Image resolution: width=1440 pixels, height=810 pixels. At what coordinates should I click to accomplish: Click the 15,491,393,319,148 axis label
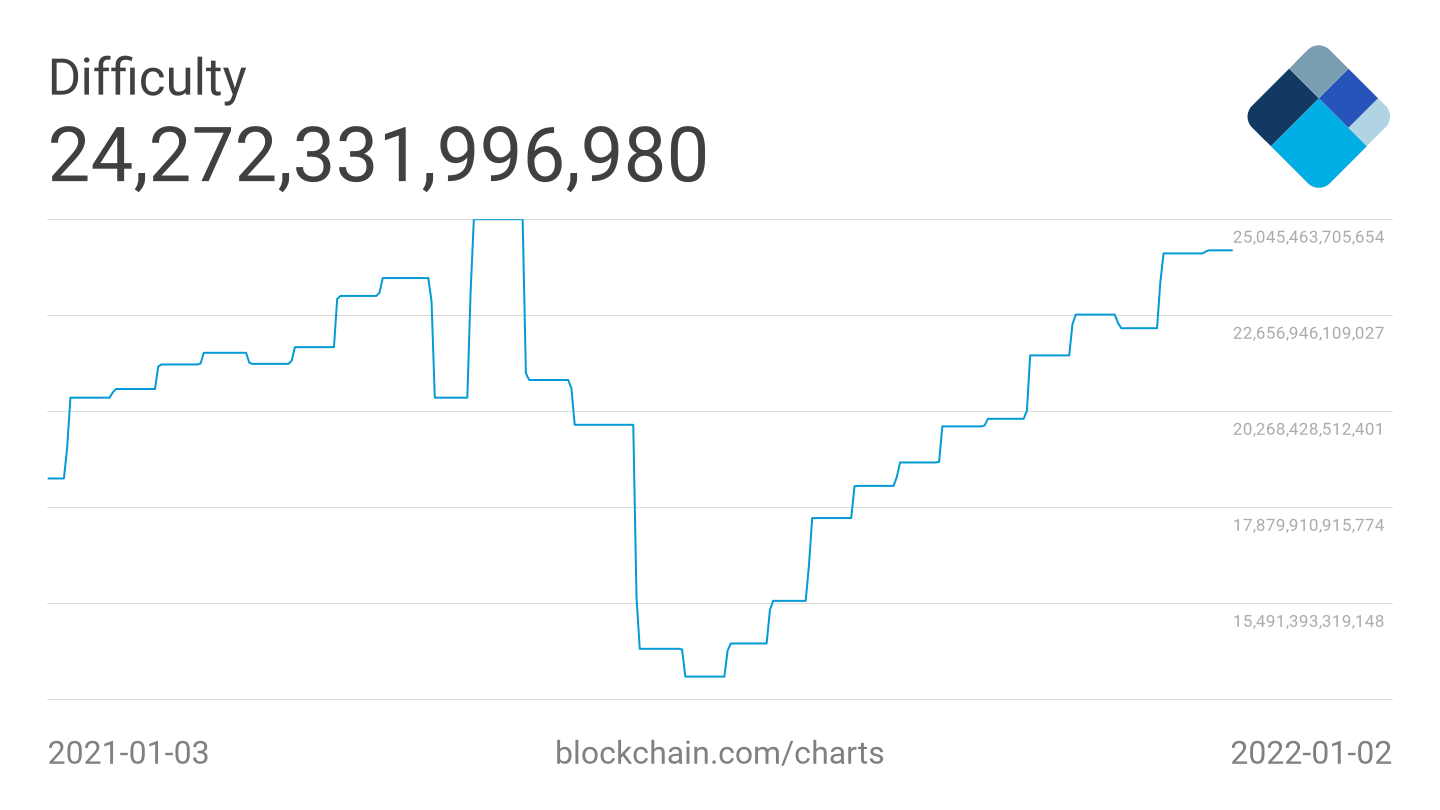[x=1308, y=621]
